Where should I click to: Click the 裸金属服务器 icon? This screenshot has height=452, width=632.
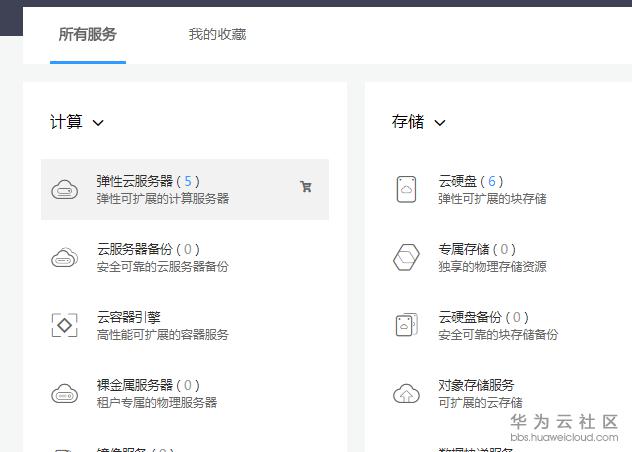pyautogui.click(x=64, y=394)
